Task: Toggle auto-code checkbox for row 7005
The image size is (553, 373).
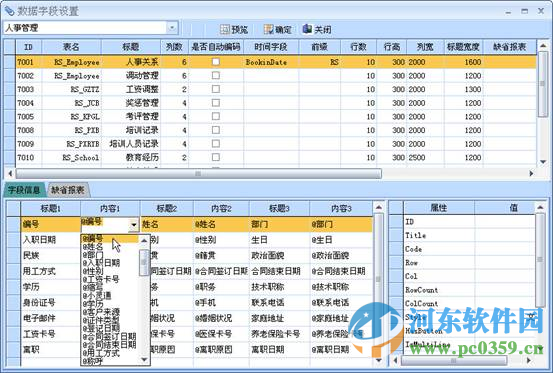Action: coord(215,116)
